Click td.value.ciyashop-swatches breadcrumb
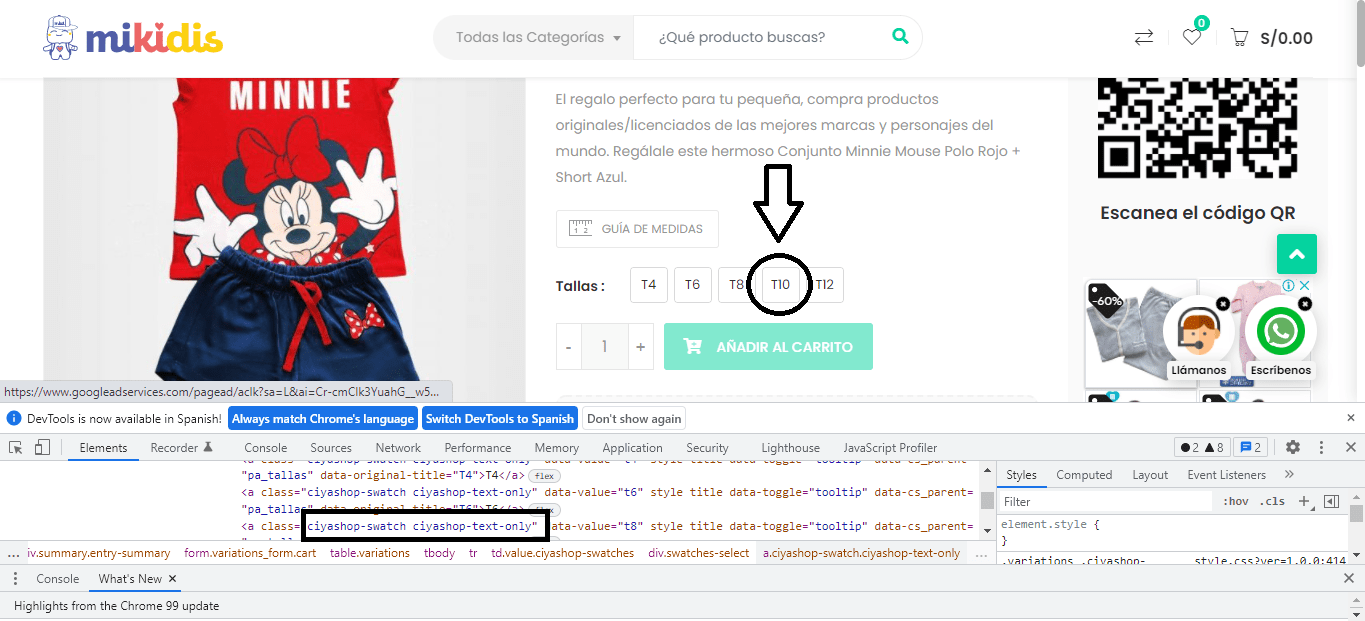 (x=562, y=553)
